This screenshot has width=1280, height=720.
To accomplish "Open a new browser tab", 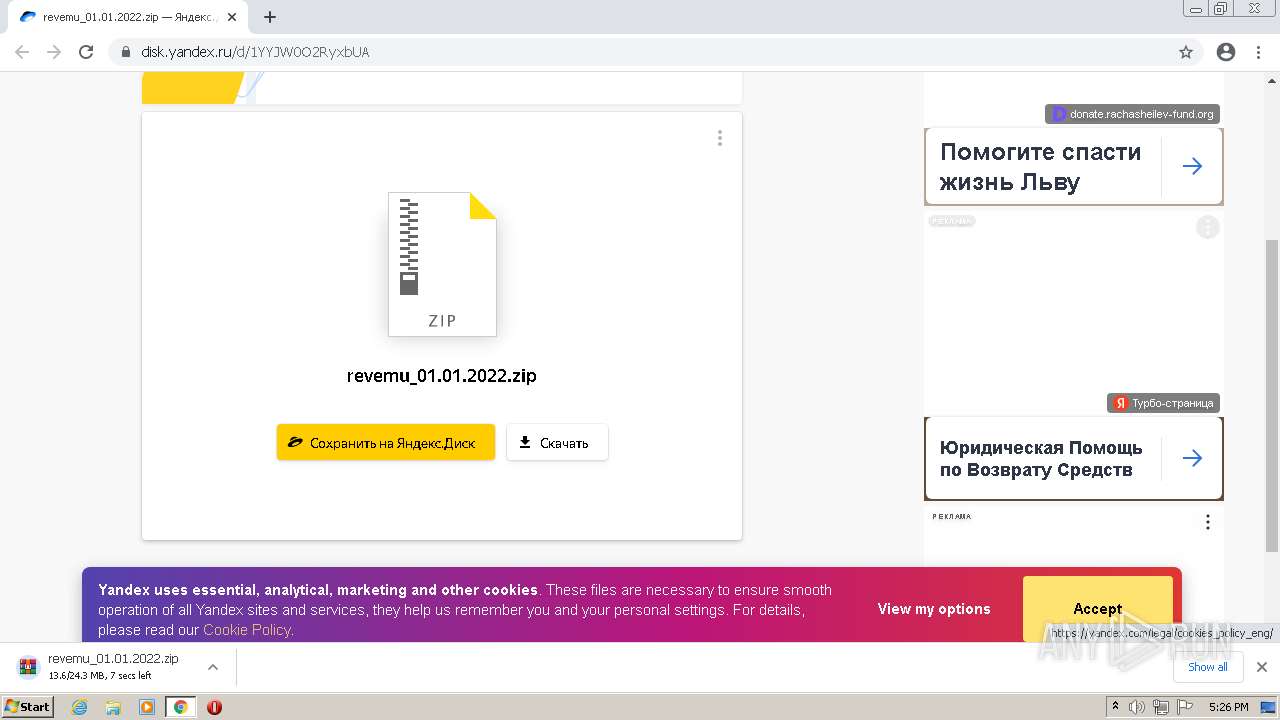I will pyautogui.click(x=270, y=17).
